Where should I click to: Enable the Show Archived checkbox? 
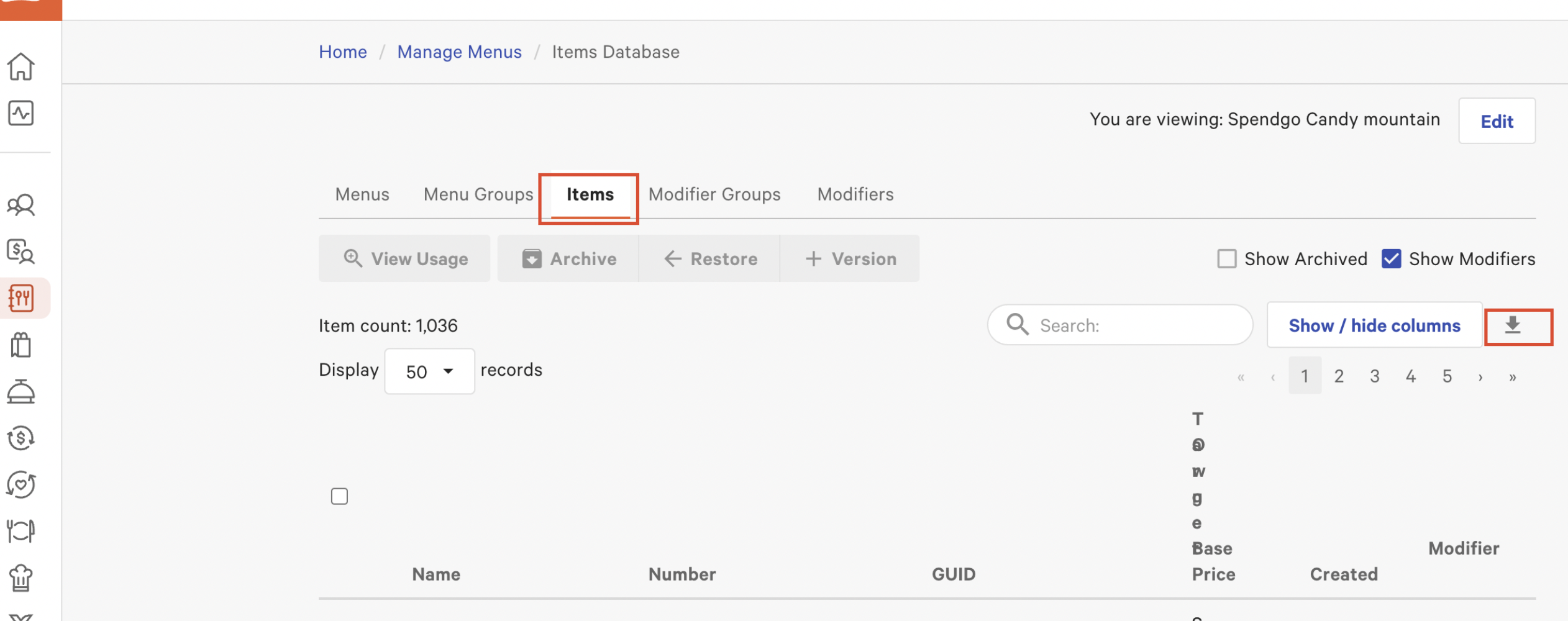coord(1226,259)
